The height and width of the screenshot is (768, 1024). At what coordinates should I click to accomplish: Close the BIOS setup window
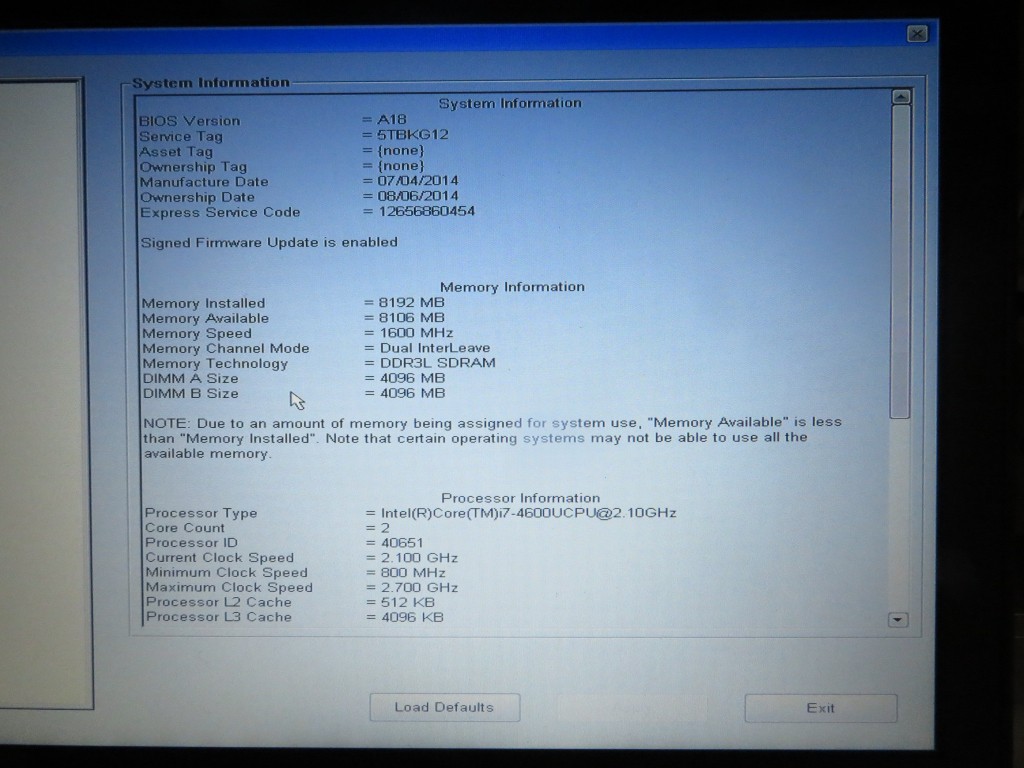click(x=917, y=33)
